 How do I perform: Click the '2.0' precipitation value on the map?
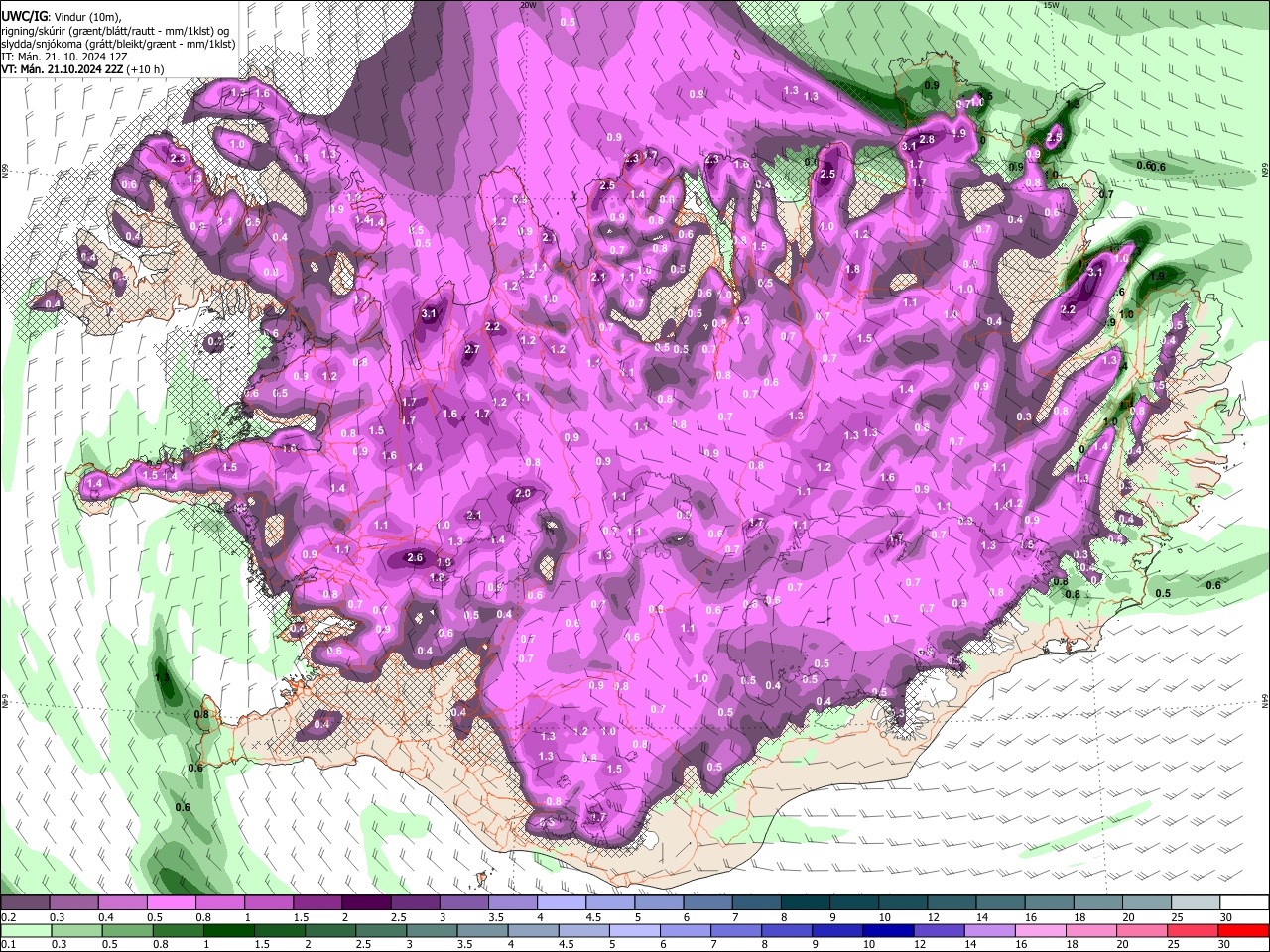tap(523, 493)
